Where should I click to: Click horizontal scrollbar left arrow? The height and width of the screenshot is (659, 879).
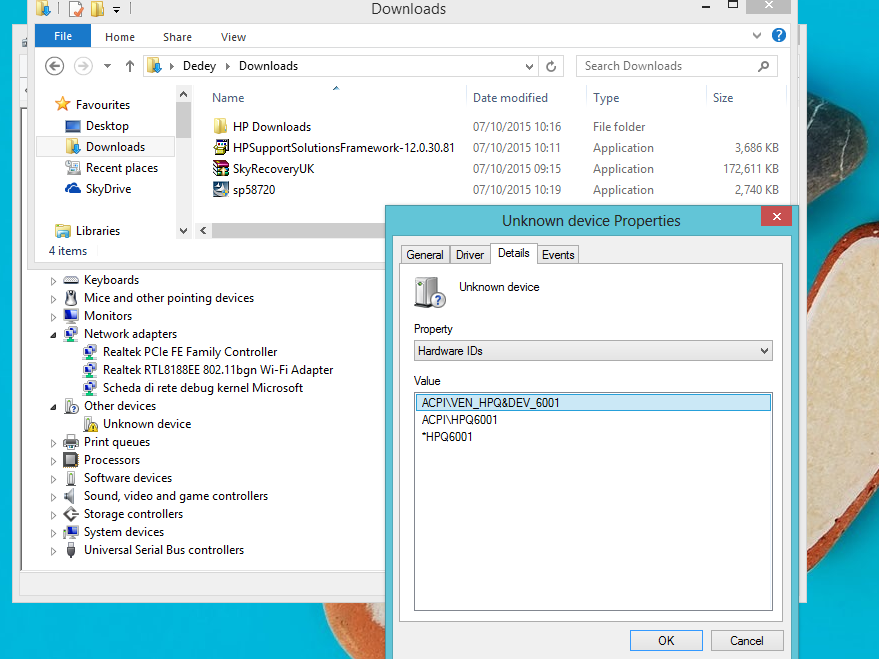[x=203, y=230]
